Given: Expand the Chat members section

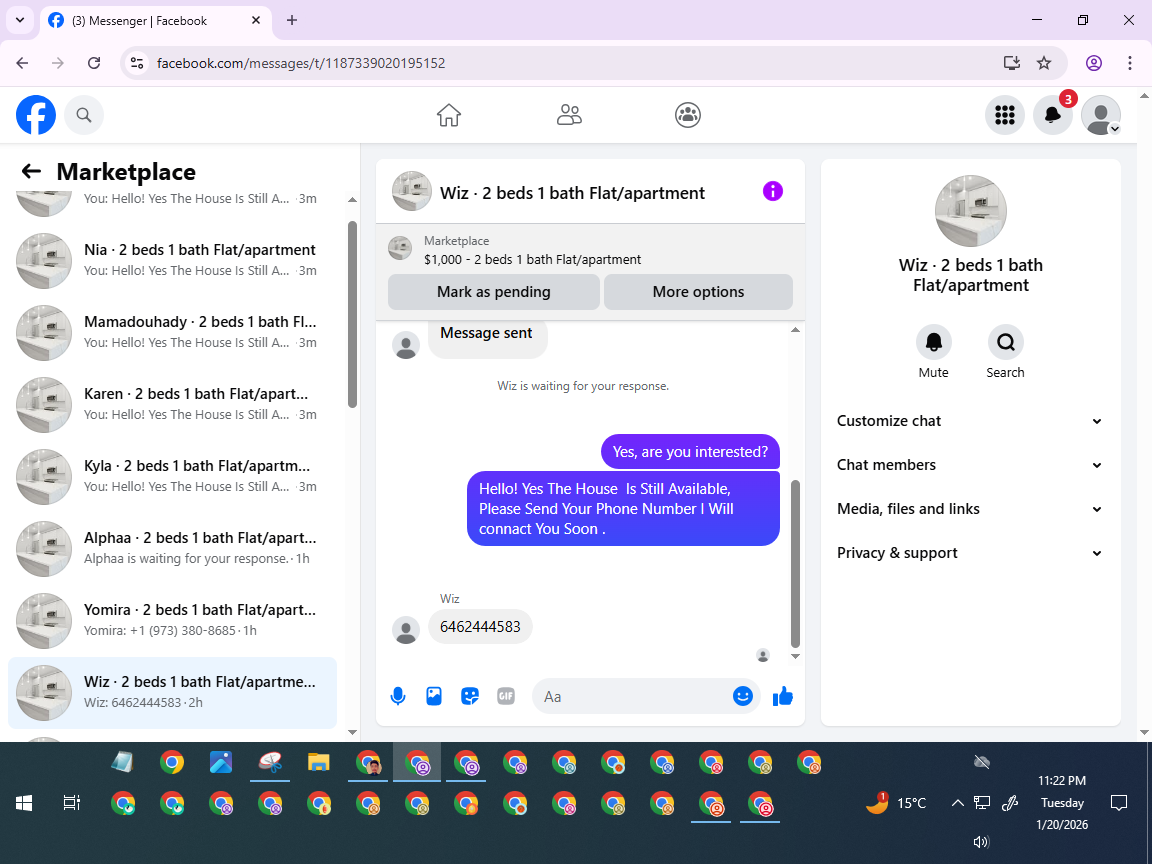Looking at the screenshot, I should 970,465.
